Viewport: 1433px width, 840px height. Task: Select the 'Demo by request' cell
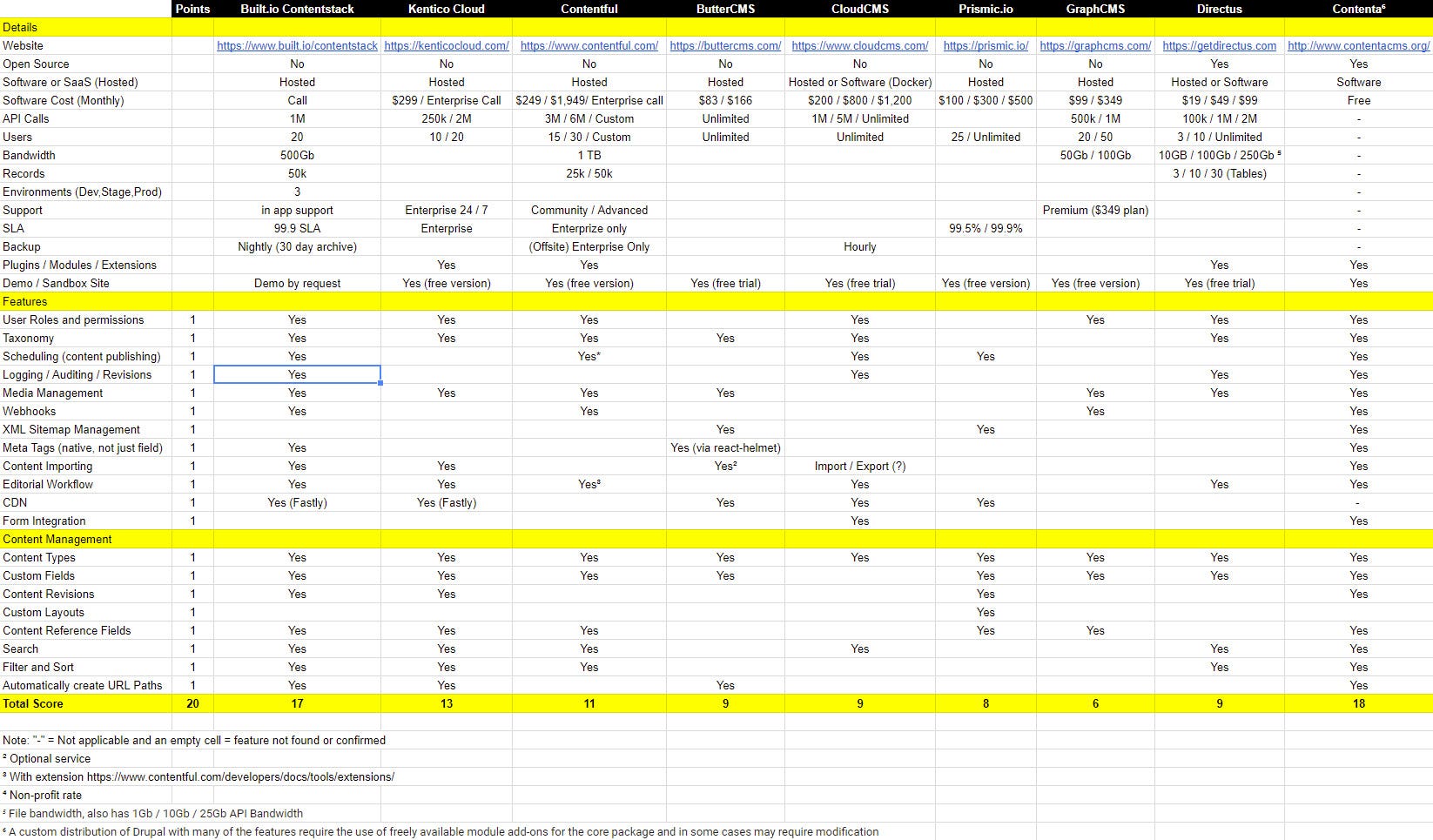pyautogui.click(x=298, y=283)
